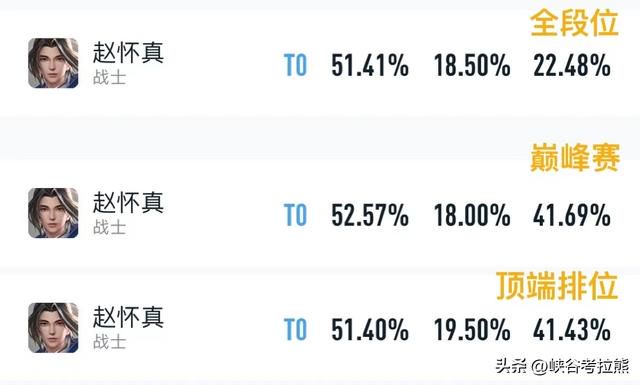This screenshot has width=640, height=385.
Task: Click 赵怀真 avatar in 全段位 row
Action: pyautogui.click(x=53, y=63)
